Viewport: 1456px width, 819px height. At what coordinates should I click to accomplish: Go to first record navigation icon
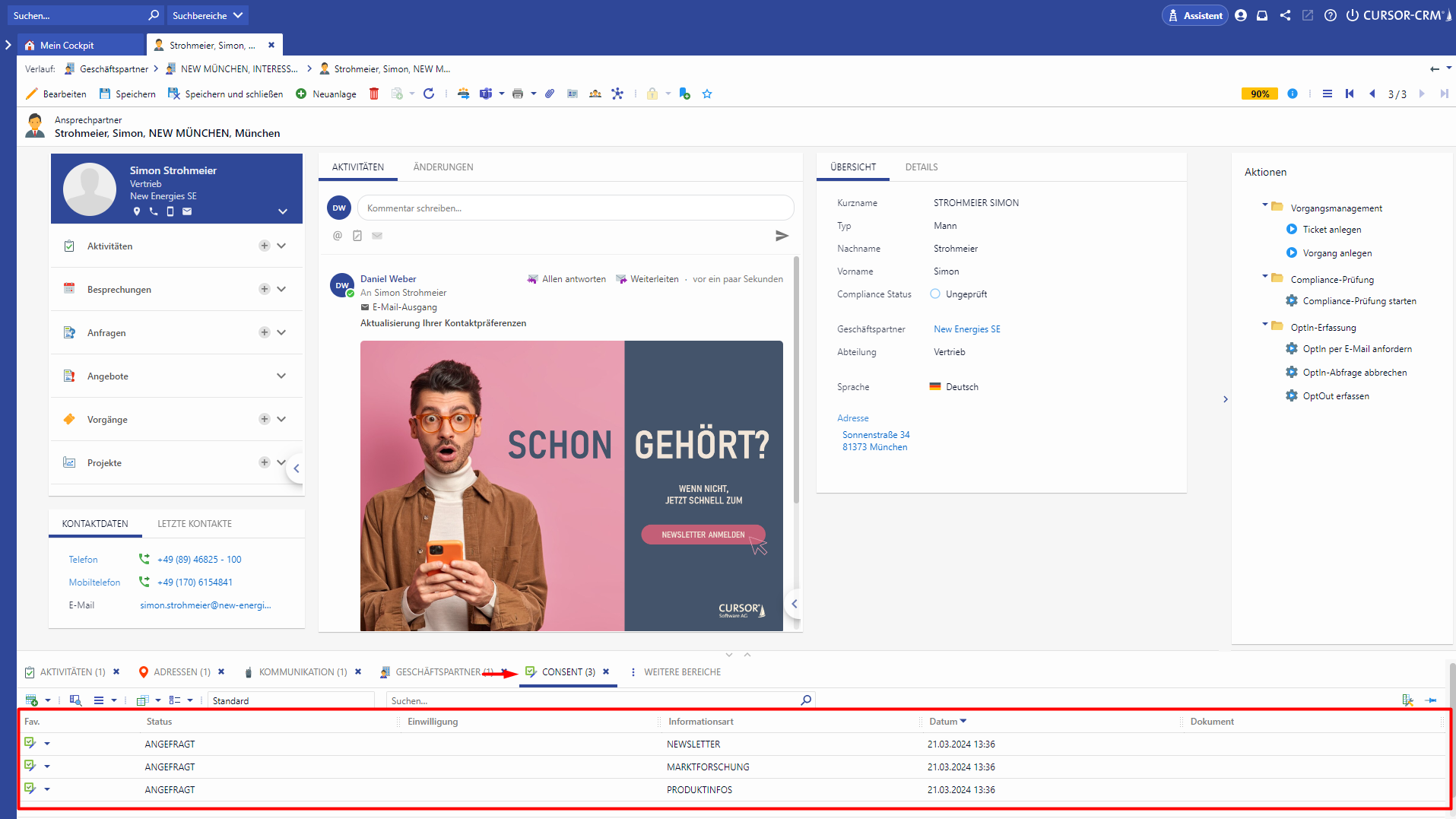pos(1350,94)
